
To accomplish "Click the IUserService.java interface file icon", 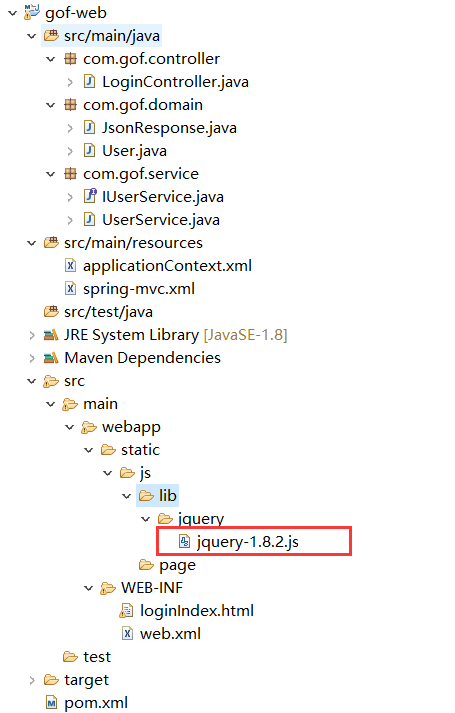I will (90, 196).
